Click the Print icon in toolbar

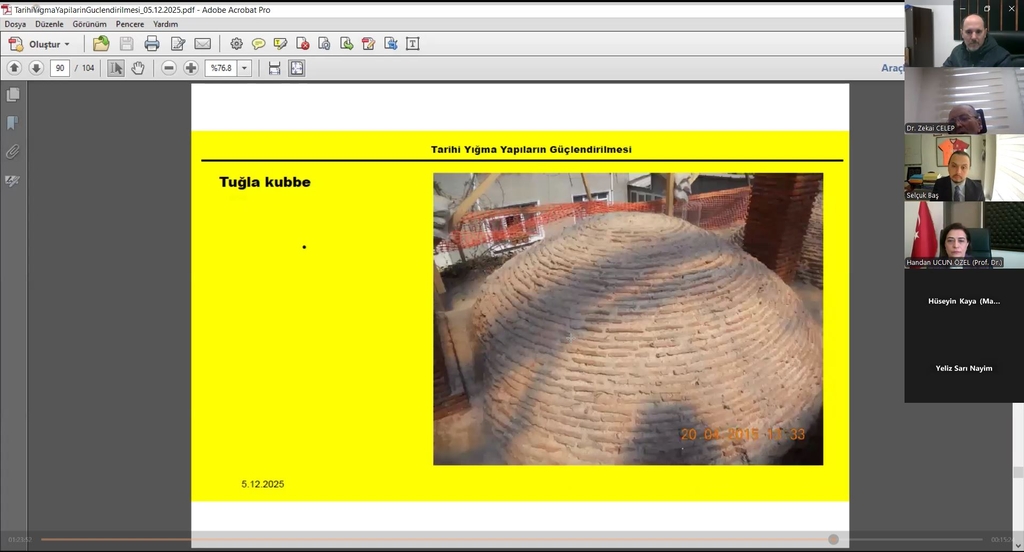click(152, 44)
